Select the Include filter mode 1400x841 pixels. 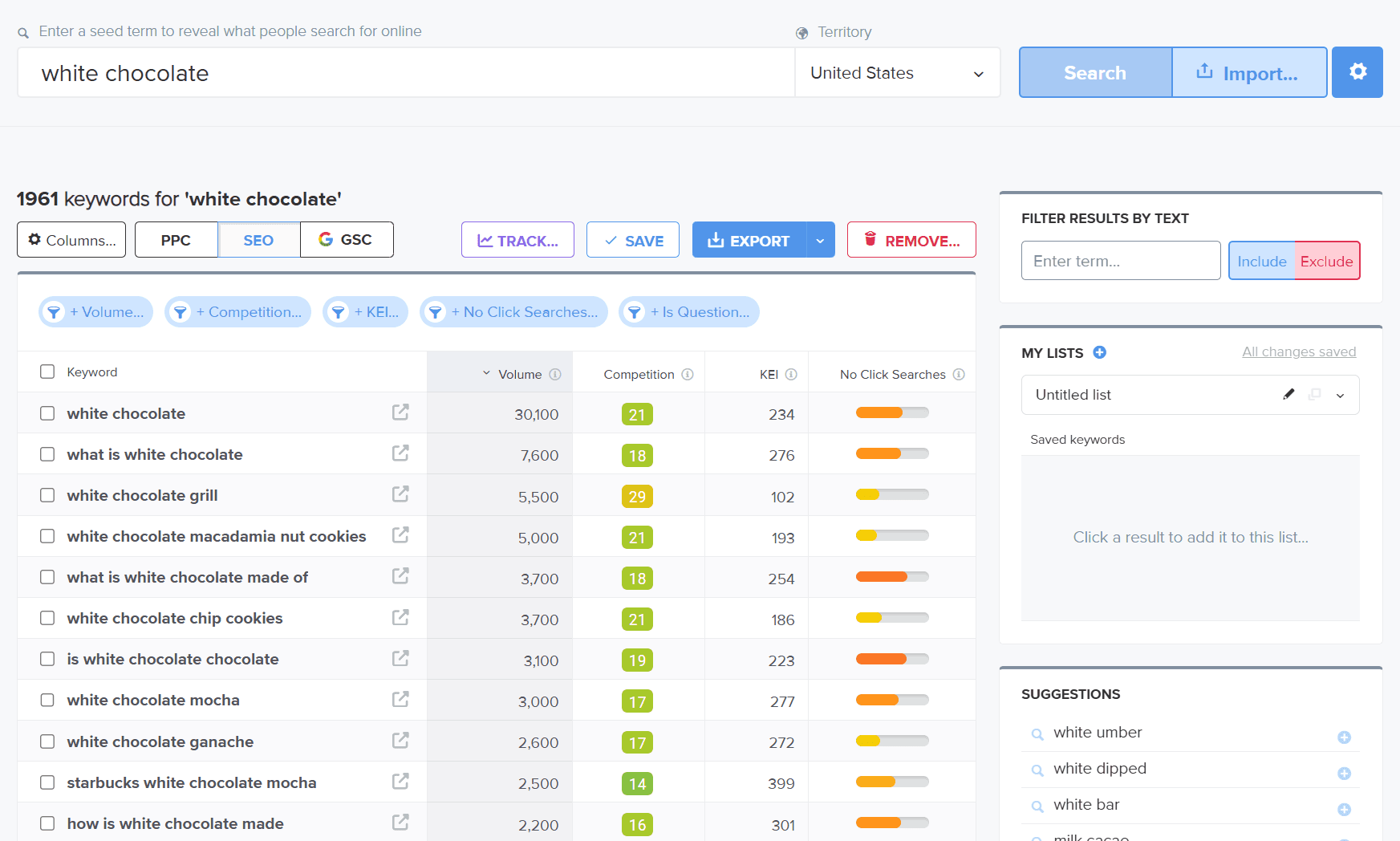1262,261
